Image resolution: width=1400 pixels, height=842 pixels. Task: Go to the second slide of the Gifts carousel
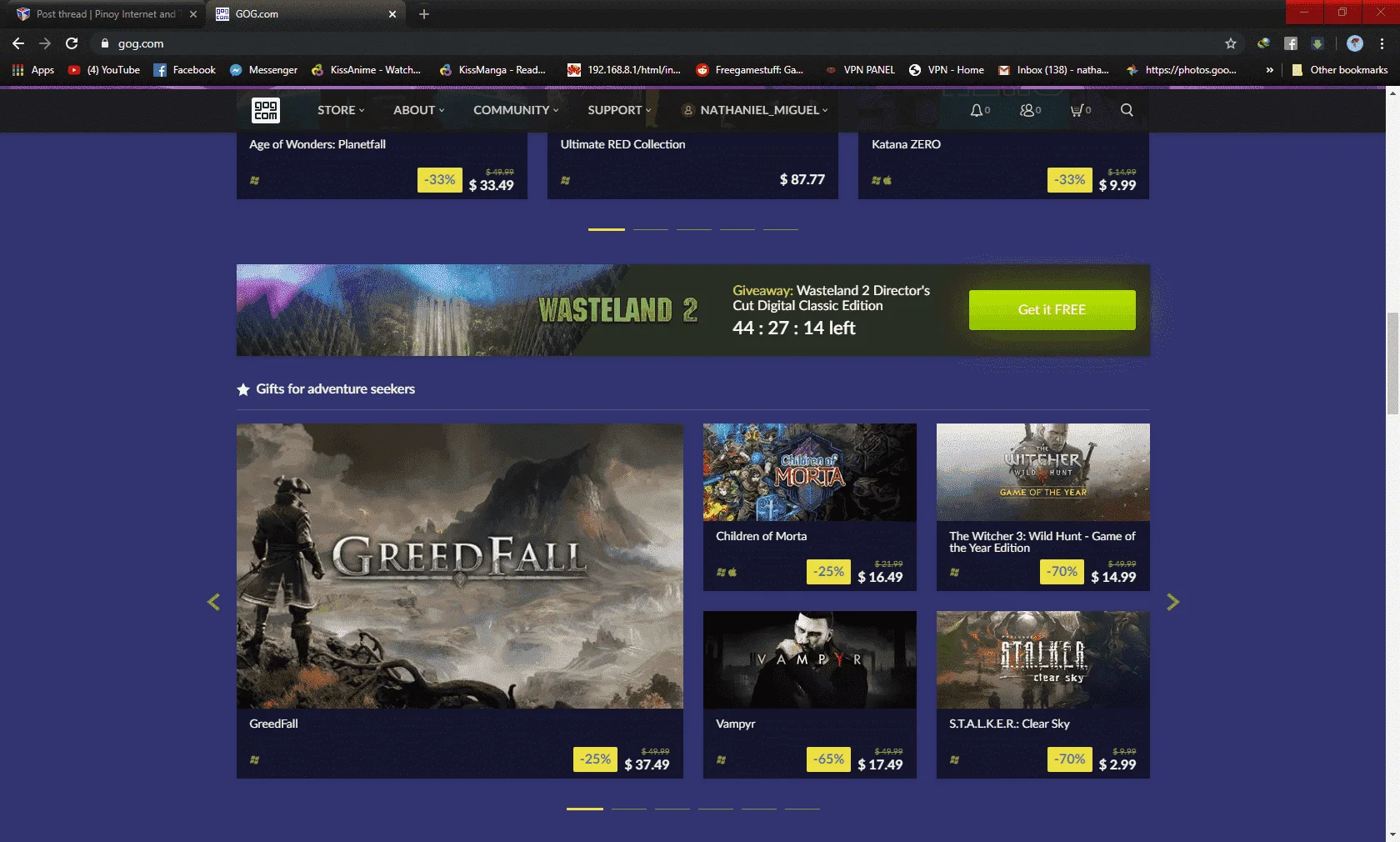coord(629,809)
